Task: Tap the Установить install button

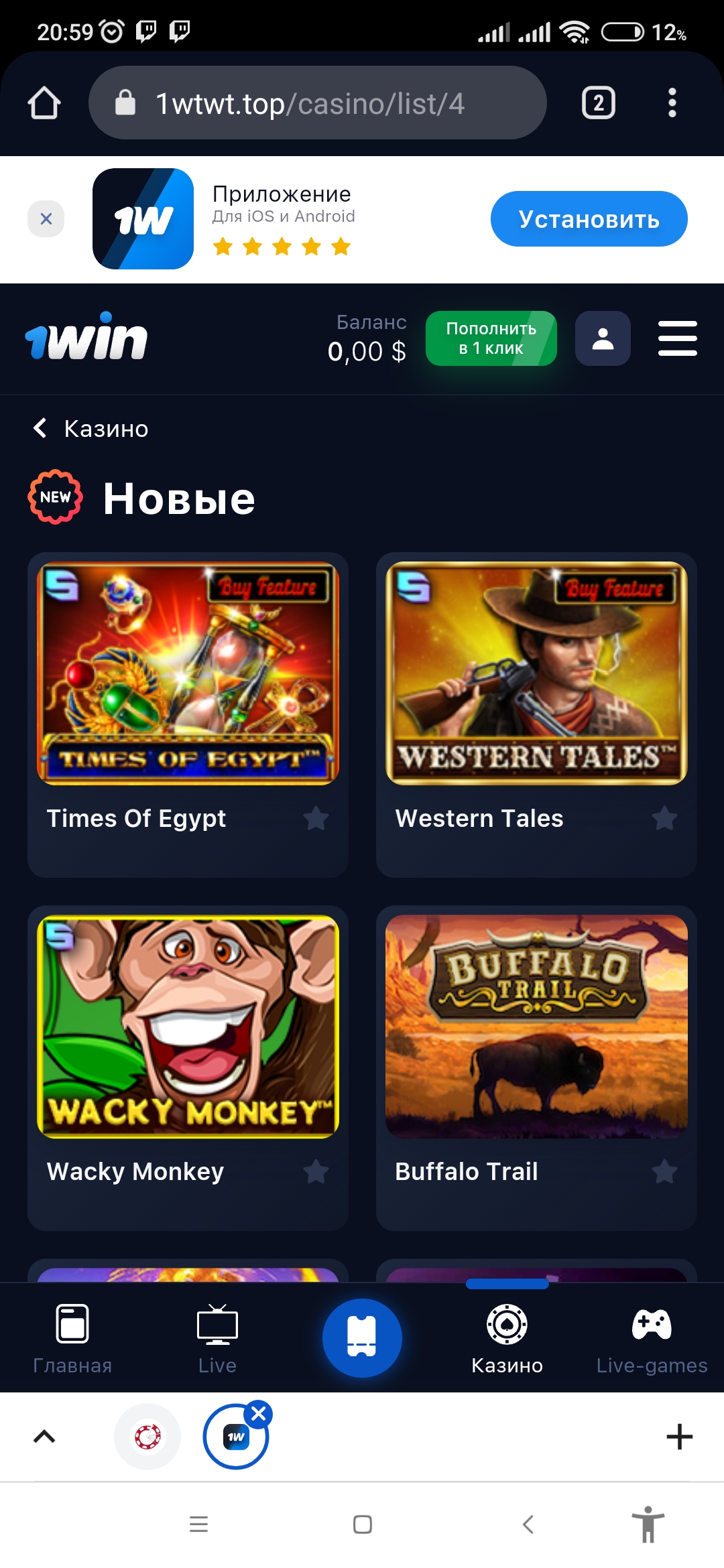Action: tap(589, 218)
